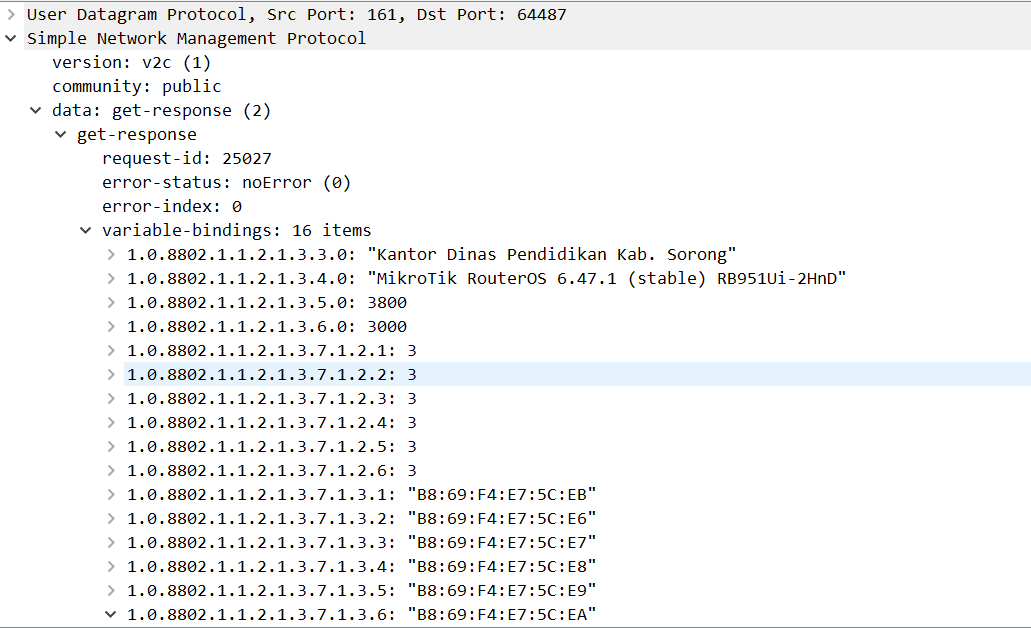Collapse the B8:69:F4:E7:5C:EA binding arrow
Viewport: 1031px width, 628px height.
pyautogui.click(x=110, y=614)
